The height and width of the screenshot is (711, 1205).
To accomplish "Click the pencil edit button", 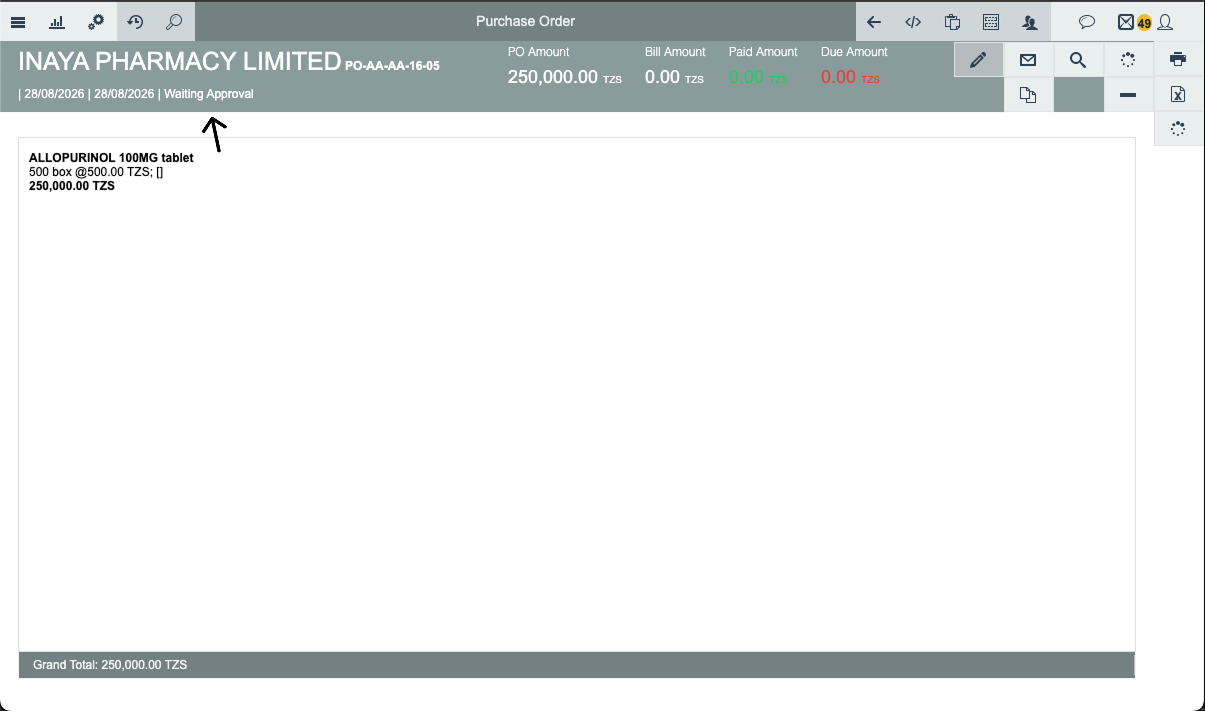I will pyautogui.click(x=979, y=60).
